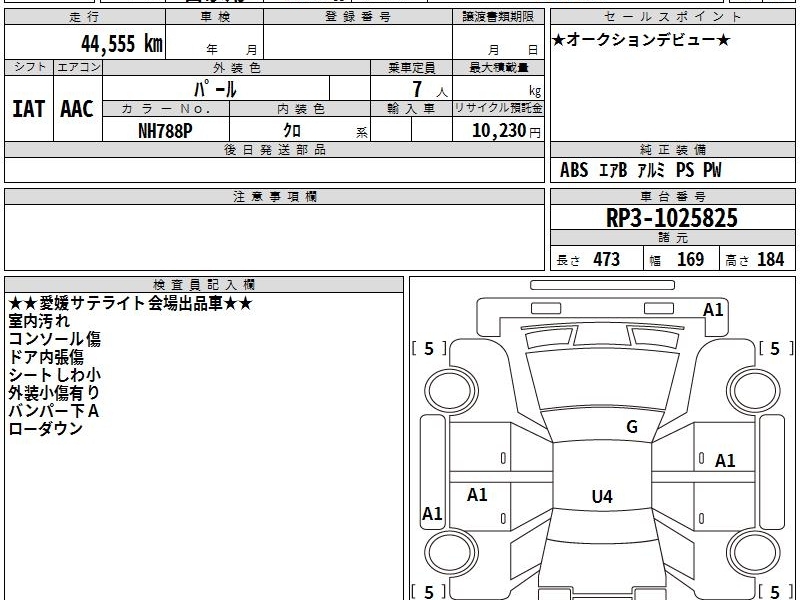
Task: Click the A1 mark near the front bumper
Action: click(x=713, y=310)
